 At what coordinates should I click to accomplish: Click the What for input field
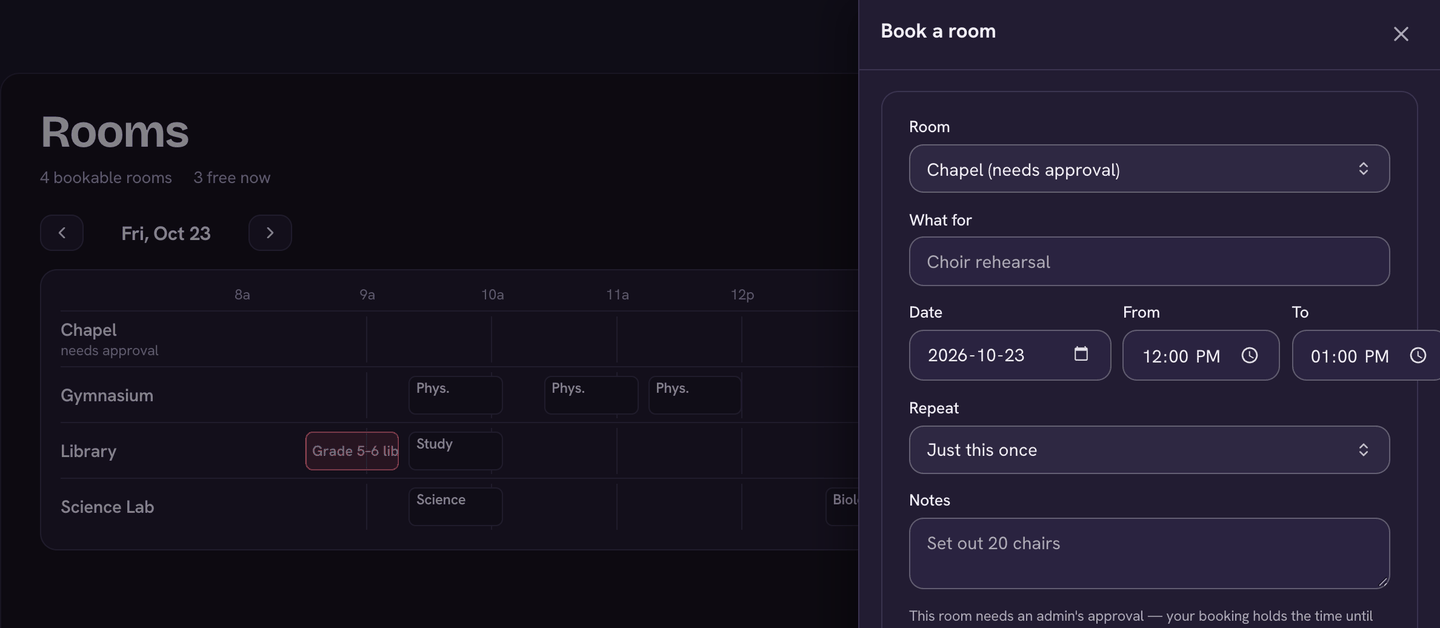(x=1149, y=262)
